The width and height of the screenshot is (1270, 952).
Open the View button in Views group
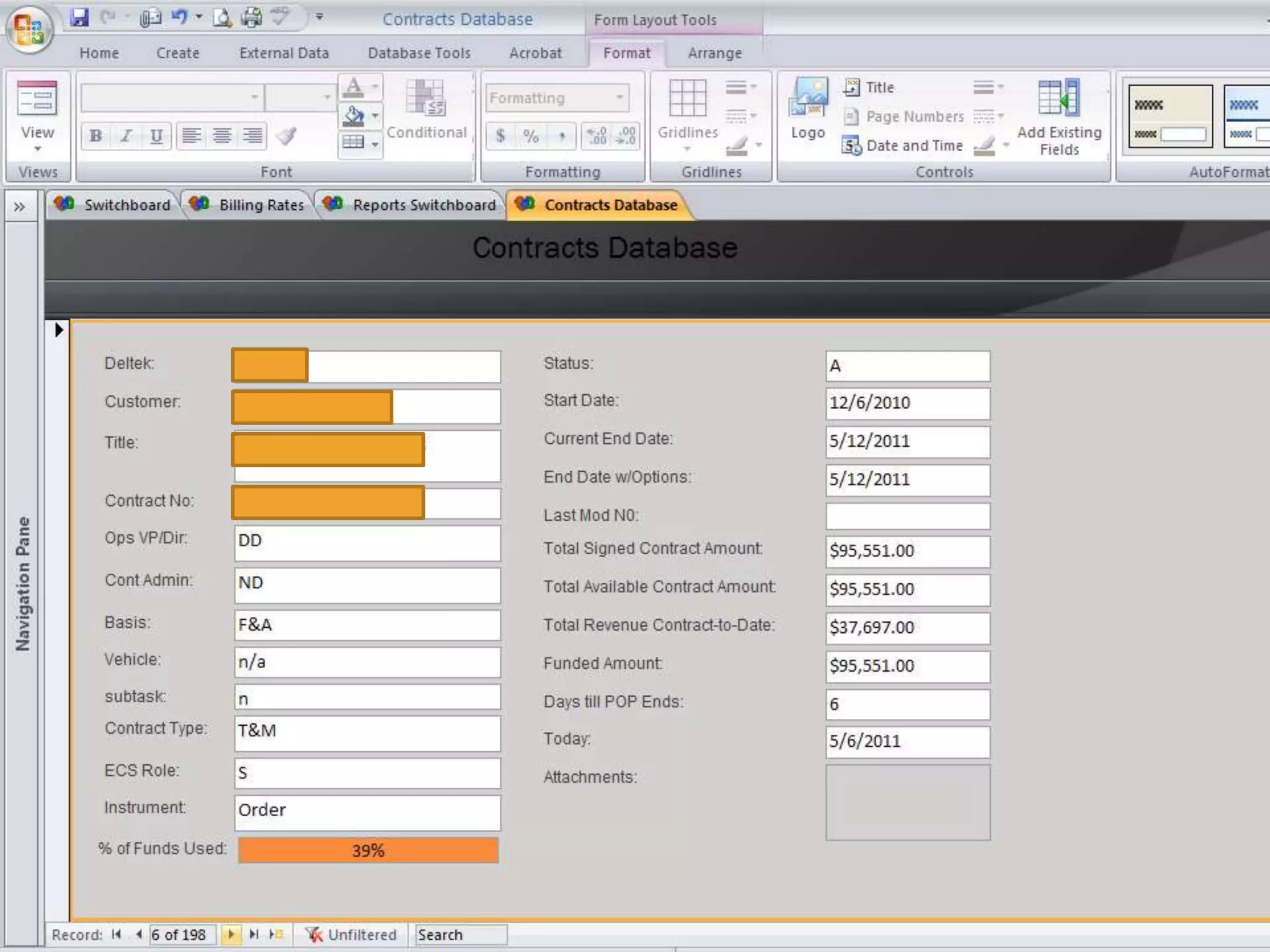[37, 116]
